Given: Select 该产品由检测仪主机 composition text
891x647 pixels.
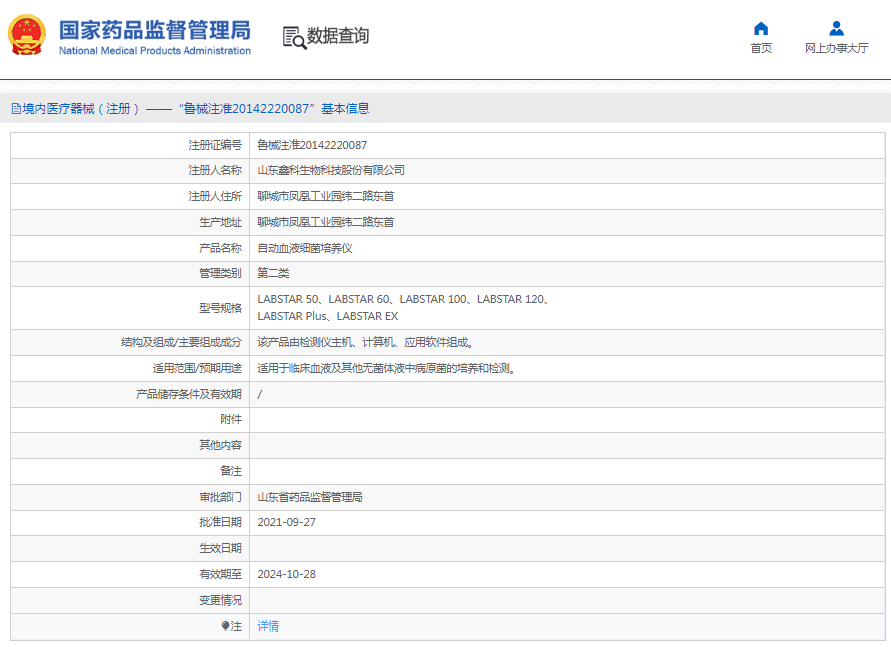Looking at the screenshot, I should (365, 342).
